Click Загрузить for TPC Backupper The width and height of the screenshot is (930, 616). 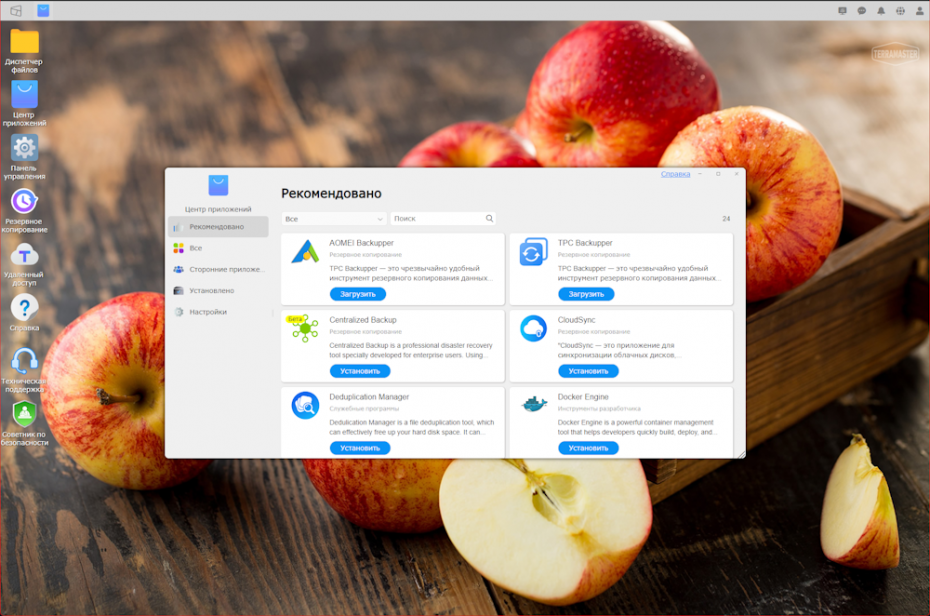pyautogui.click(x=586, y=294)
